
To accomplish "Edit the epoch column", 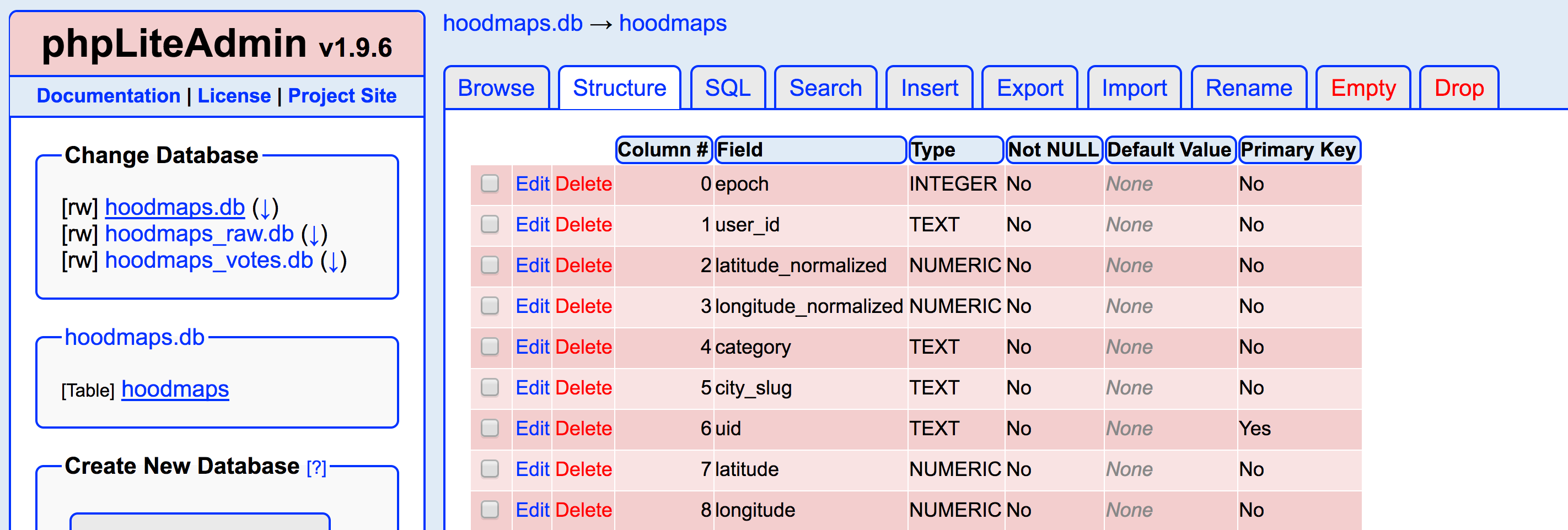I will click(533, 184).
